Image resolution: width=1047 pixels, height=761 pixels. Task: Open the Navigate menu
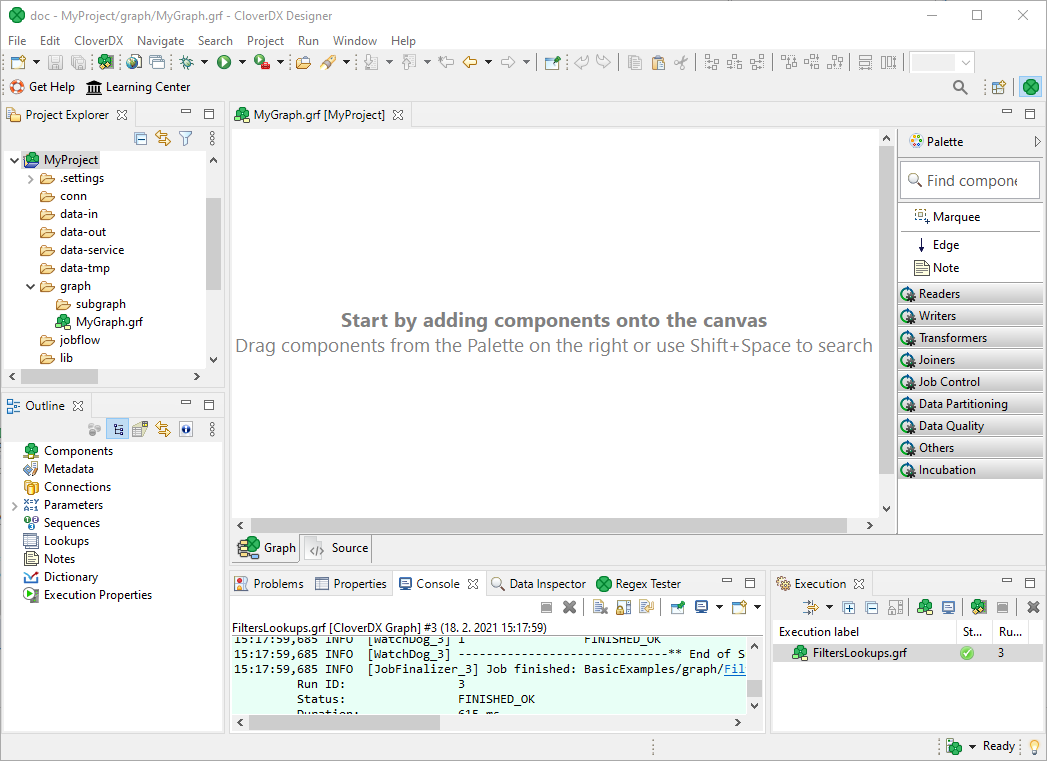click(x=160, y=41)
